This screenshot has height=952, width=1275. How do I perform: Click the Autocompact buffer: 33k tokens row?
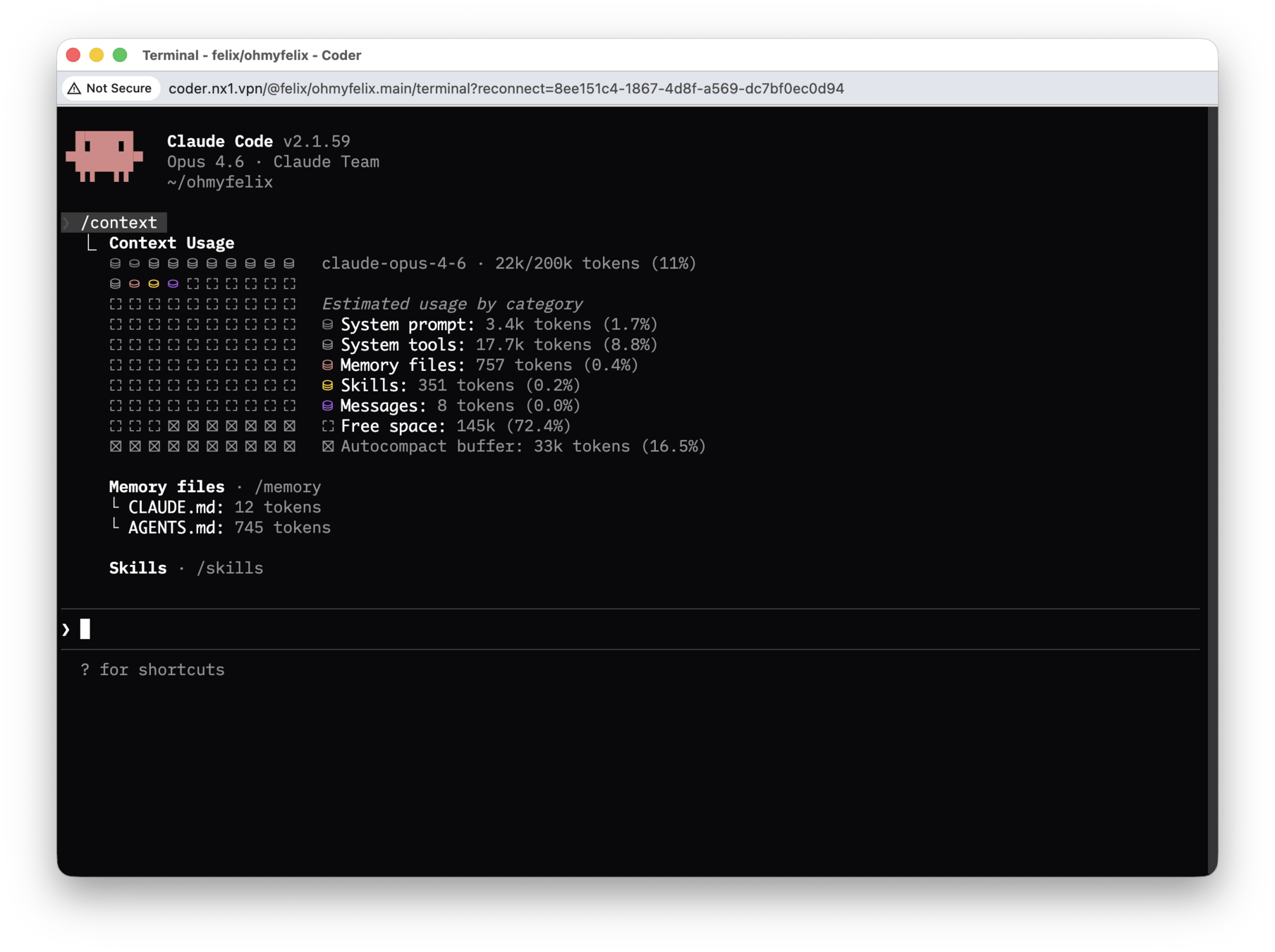point(513,446)
